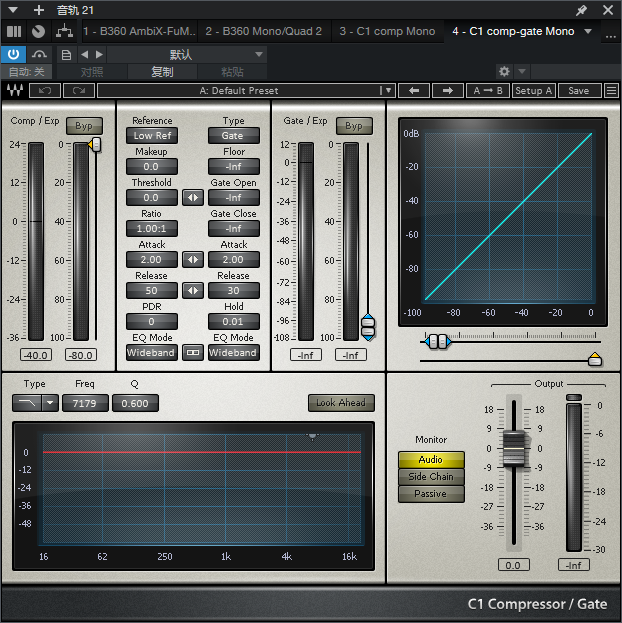
Task: Open the 默认 preset dropdown
Action: [x=186, y=54]
